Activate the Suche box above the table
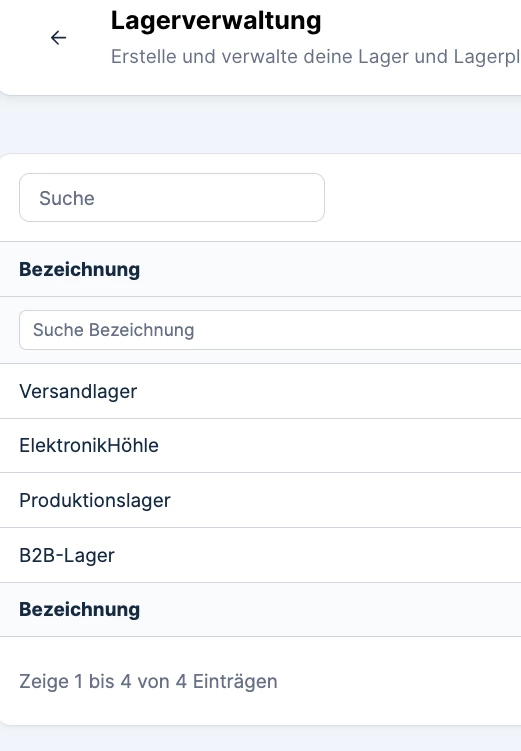The image size is (521, 751). pyautogui.click(x=172, y=198)
